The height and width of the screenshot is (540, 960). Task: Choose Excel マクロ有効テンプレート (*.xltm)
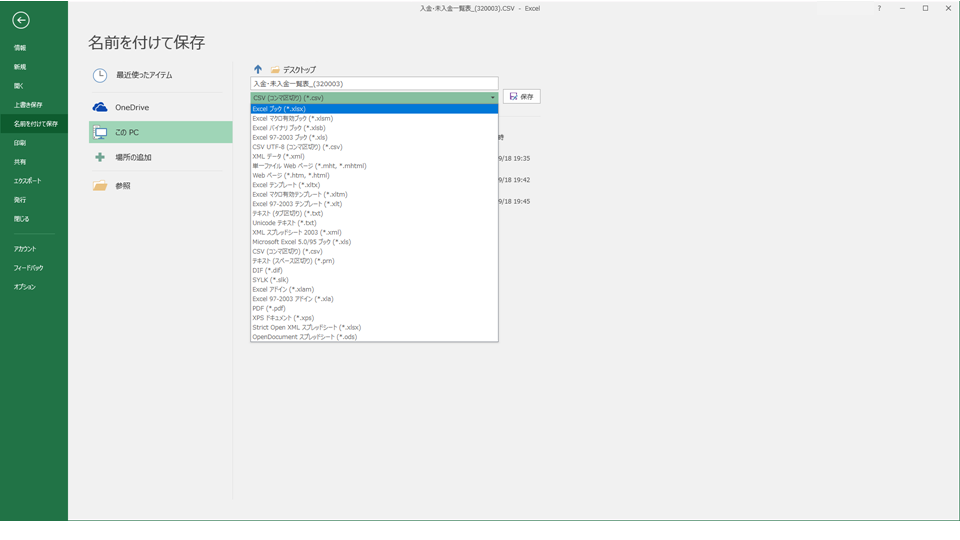pos(374,195)
